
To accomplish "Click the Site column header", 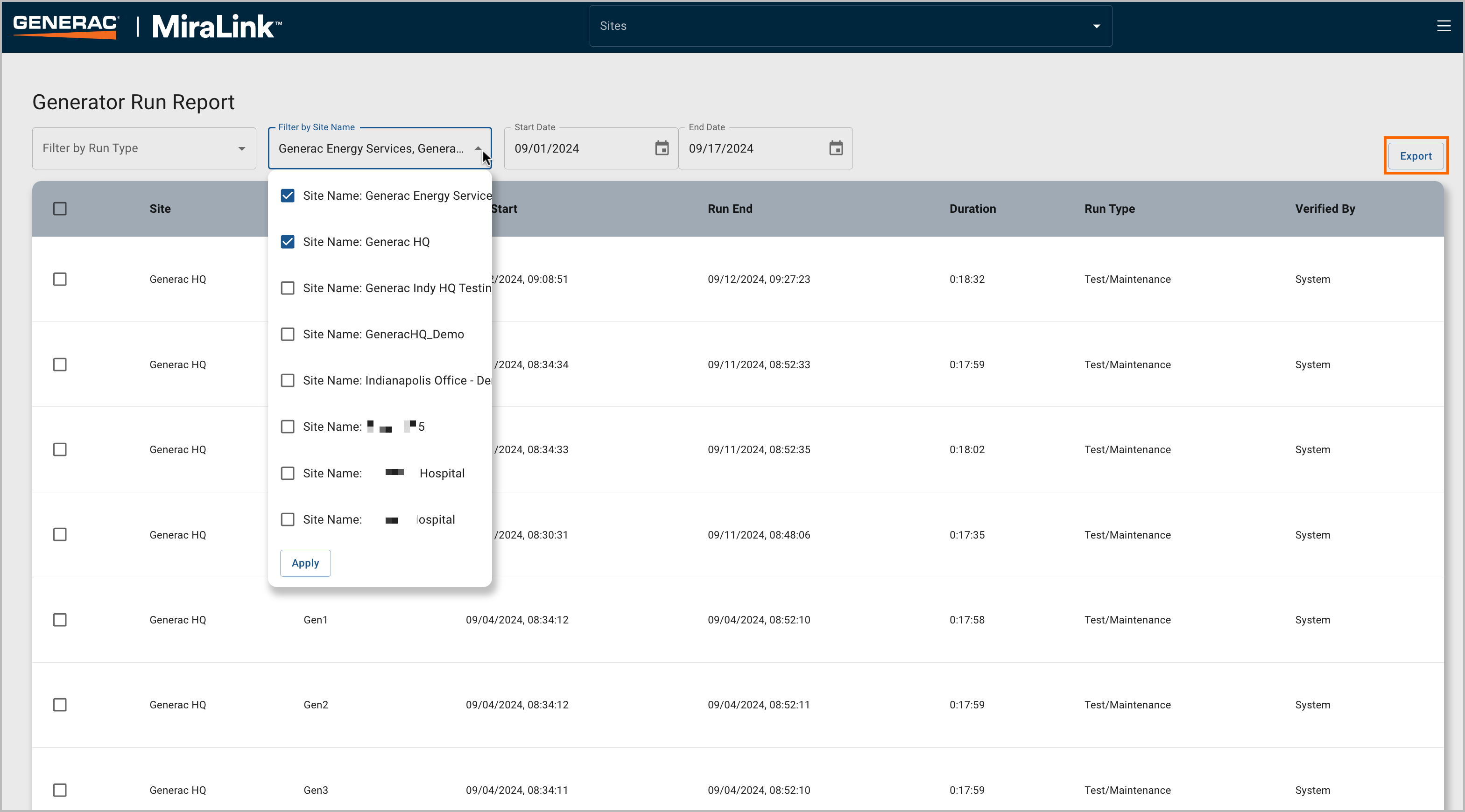I will (160, 209).
